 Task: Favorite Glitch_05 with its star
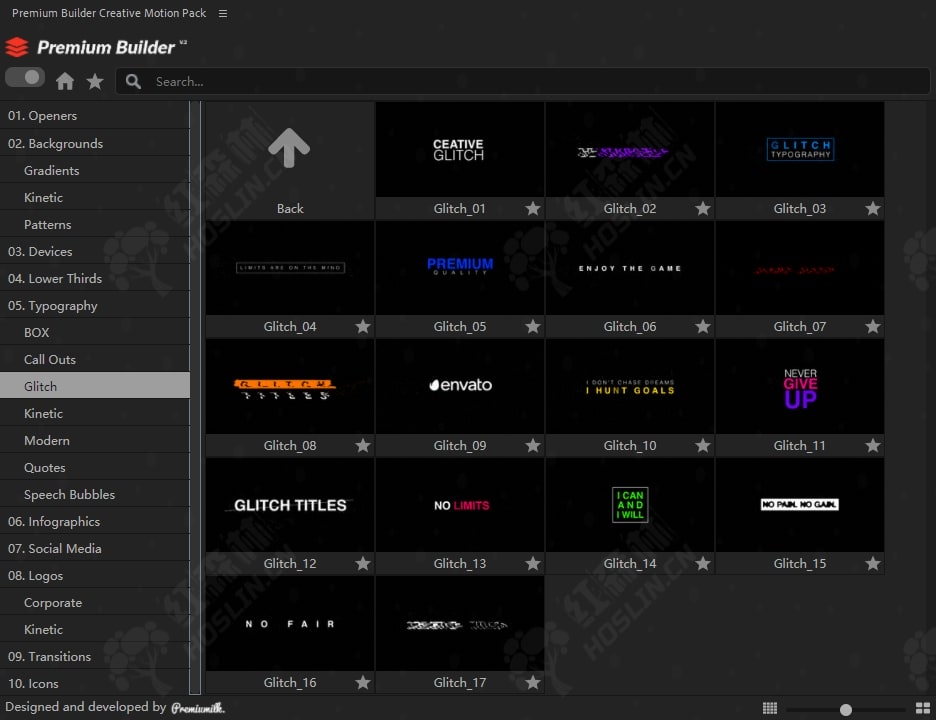coord(533,327)
